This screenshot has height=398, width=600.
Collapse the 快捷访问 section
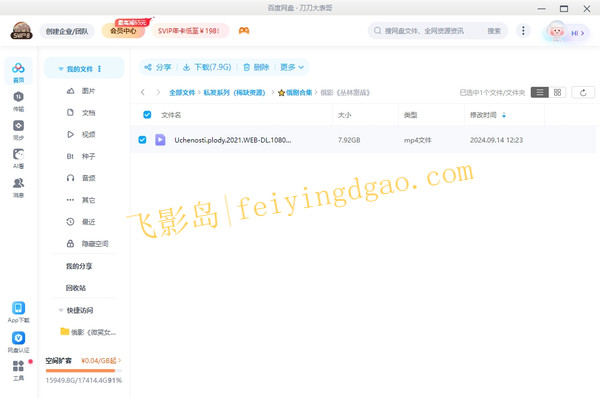pyautogui.click(x=61, y=310)
